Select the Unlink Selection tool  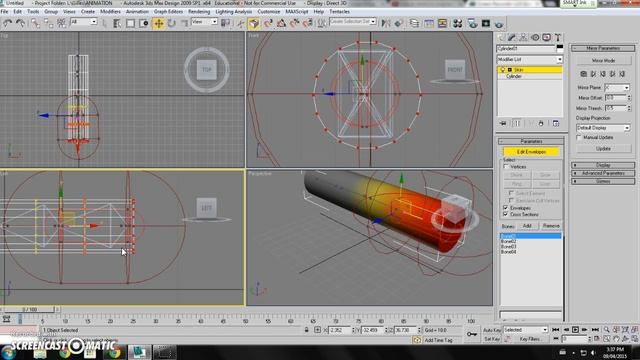[x=48, y=23]
